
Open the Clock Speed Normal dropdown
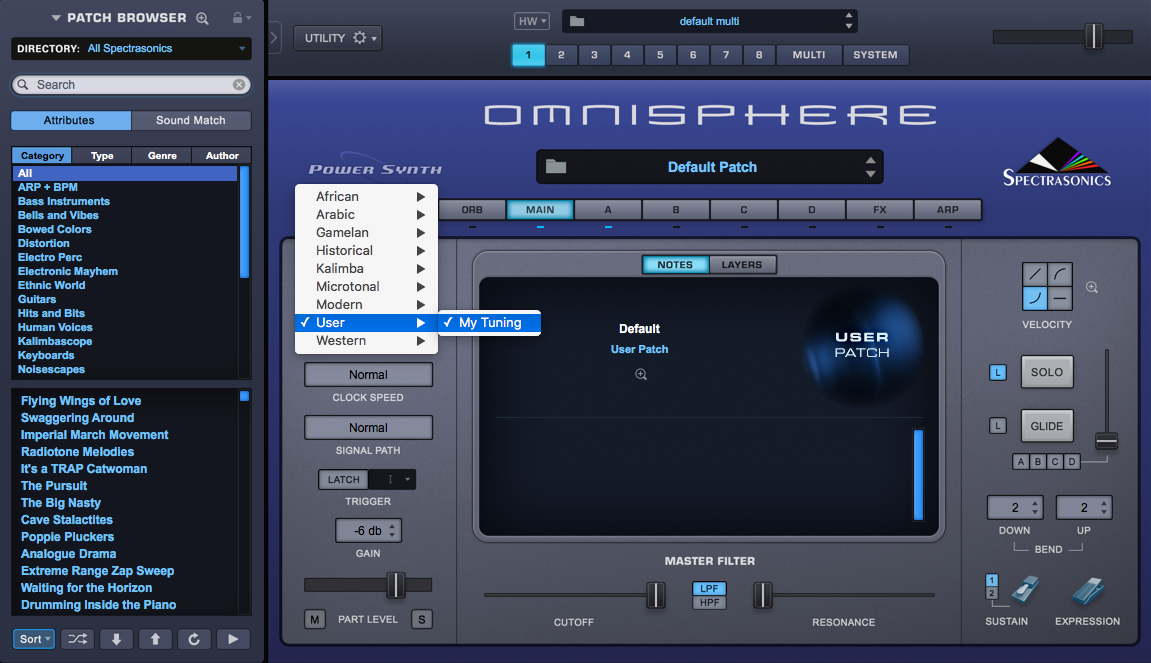(368, 374)
